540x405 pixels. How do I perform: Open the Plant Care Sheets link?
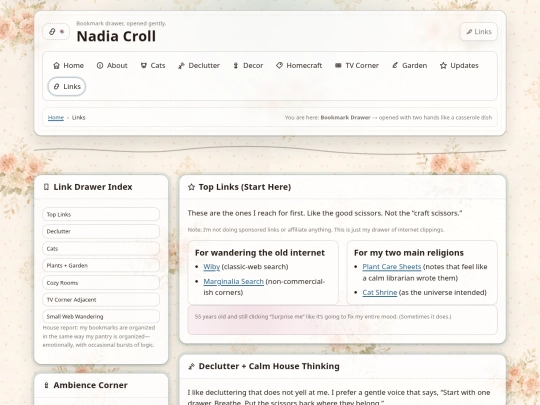click(392, 267)
